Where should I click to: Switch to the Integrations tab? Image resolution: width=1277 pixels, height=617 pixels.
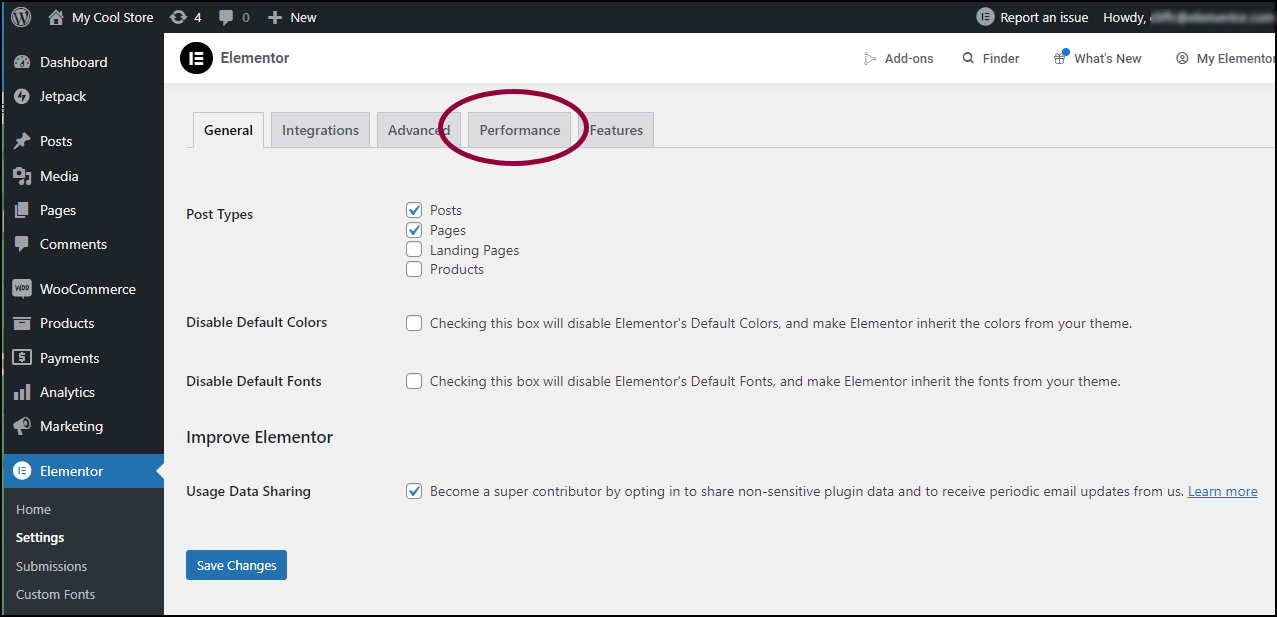(x=320, y=130)
